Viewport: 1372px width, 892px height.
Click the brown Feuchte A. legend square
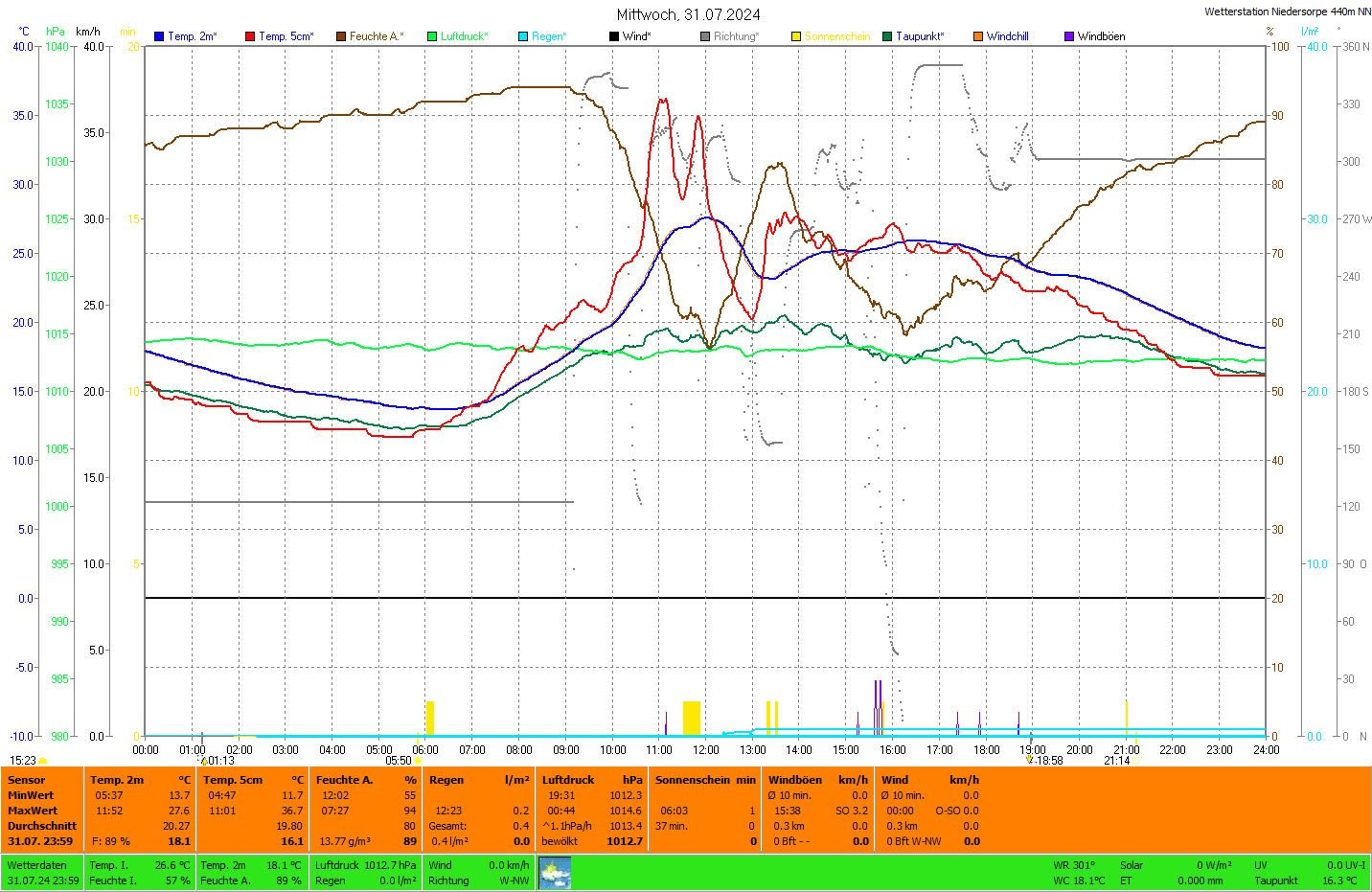click(x=341, y=36)
